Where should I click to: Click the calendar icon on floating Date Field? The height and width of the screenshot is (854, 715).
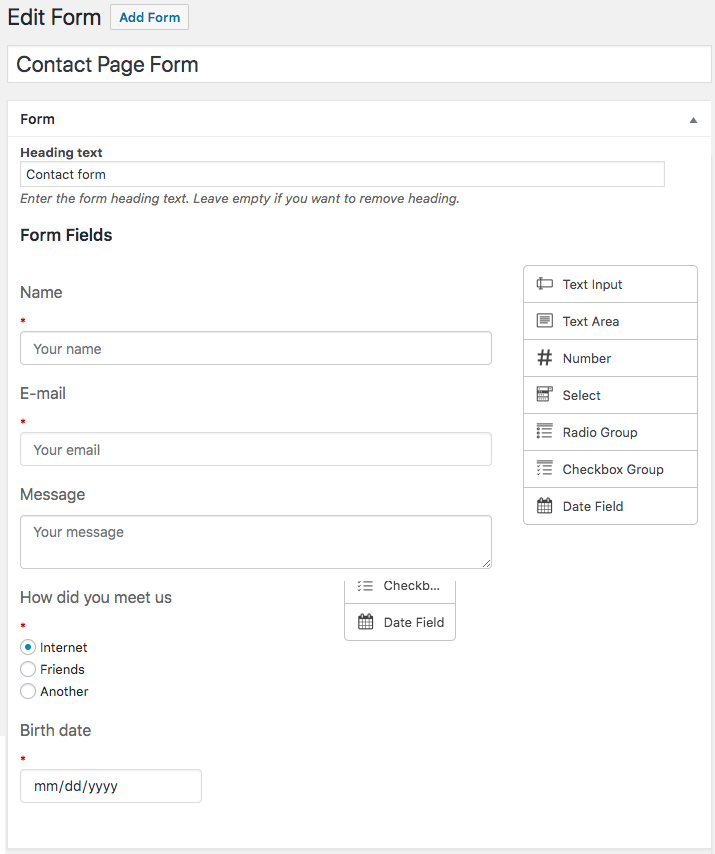[x=365, y=622]
